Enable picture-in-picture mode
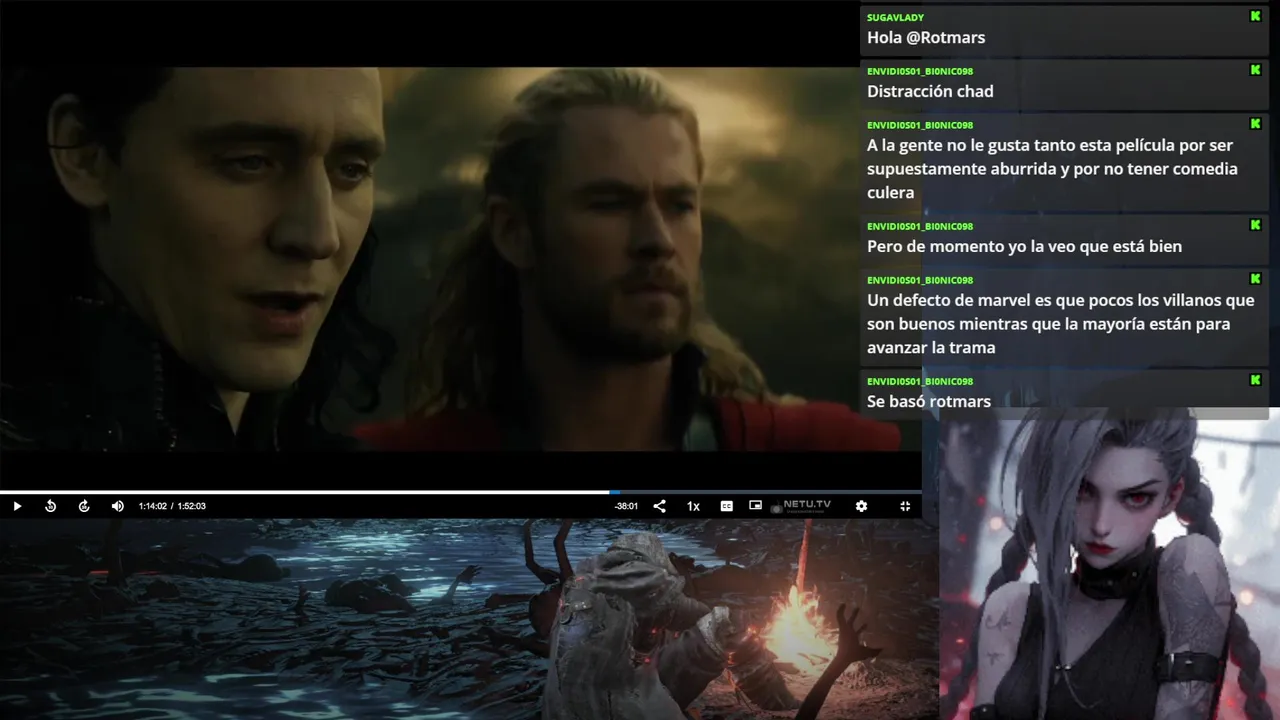Viewport: 1280px width, 720px height. point(756,506)
